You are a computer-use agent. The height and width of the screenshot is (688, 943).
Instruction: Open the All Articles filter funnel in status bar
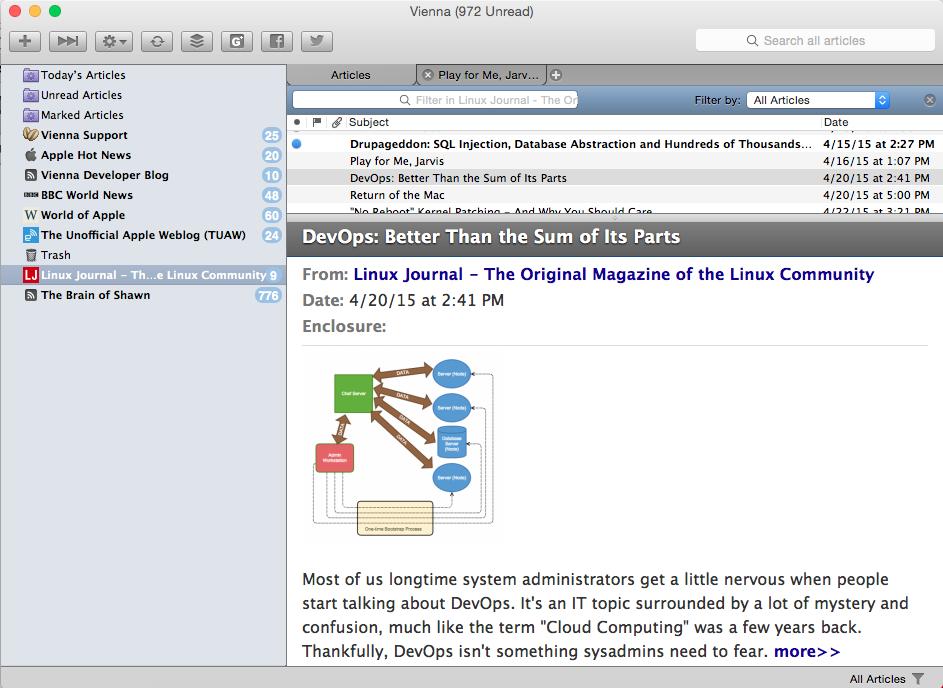918,679
